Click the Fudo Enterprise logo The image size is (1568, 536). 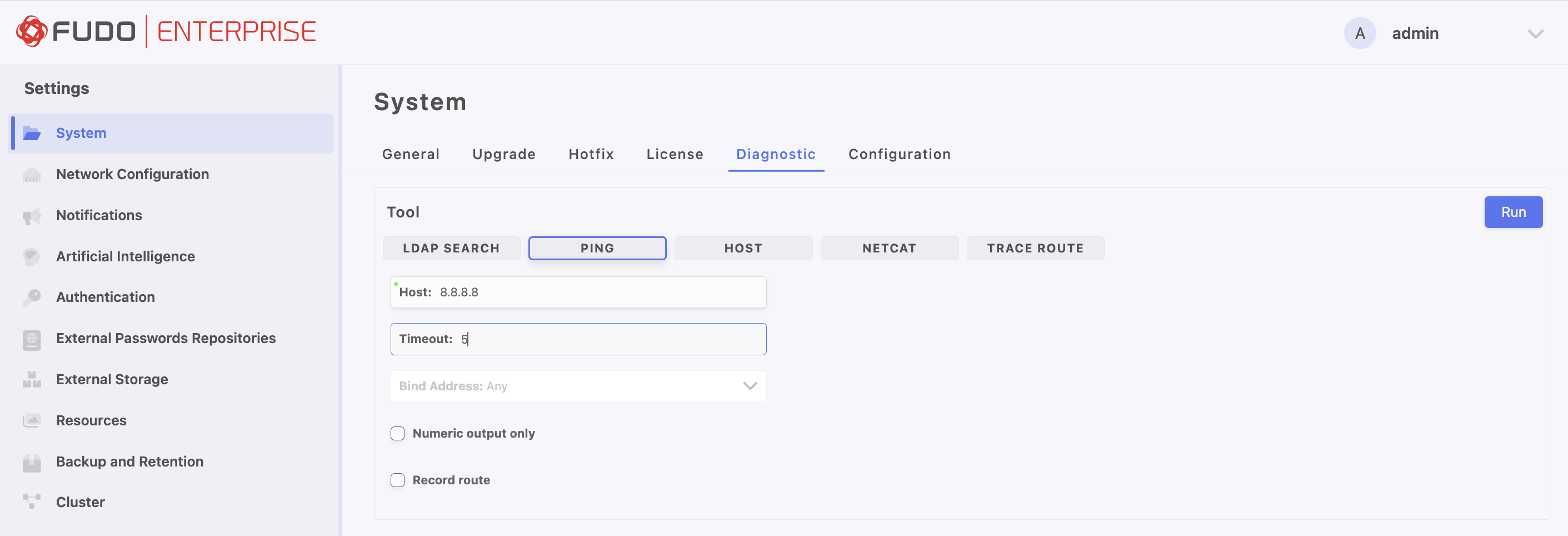coord(166,32)
